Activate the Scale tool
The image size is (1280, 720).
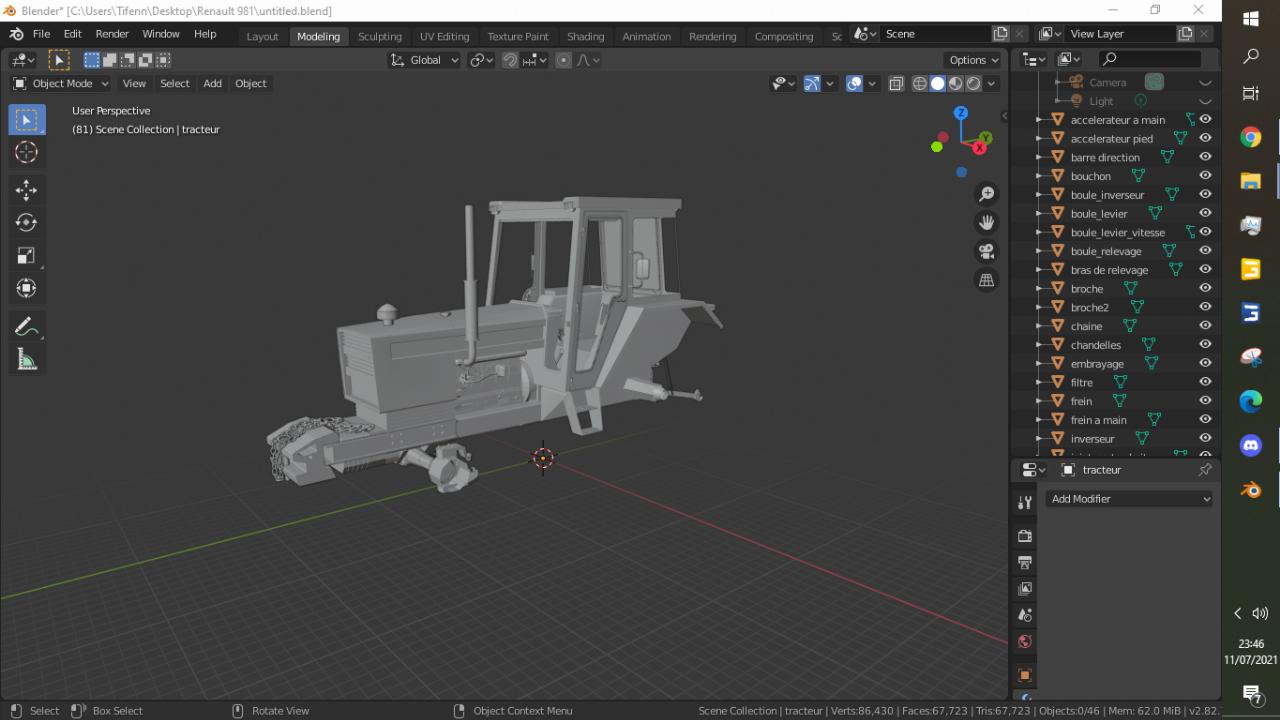click(x=27, y=255)
